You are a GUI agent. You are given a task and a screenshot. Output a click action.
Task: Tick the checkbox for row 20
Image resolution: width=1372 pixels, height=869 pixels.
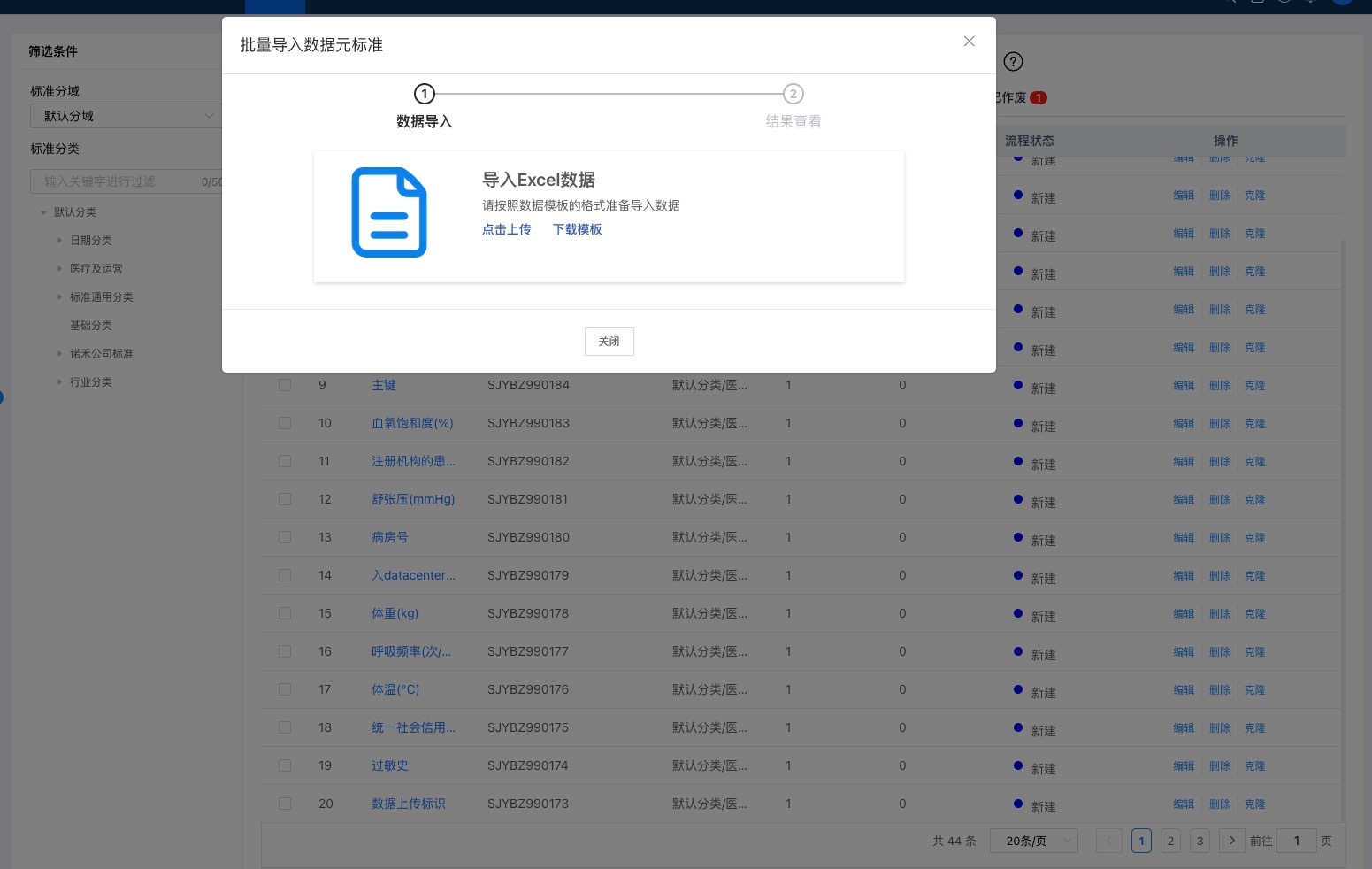pos(285,804)
